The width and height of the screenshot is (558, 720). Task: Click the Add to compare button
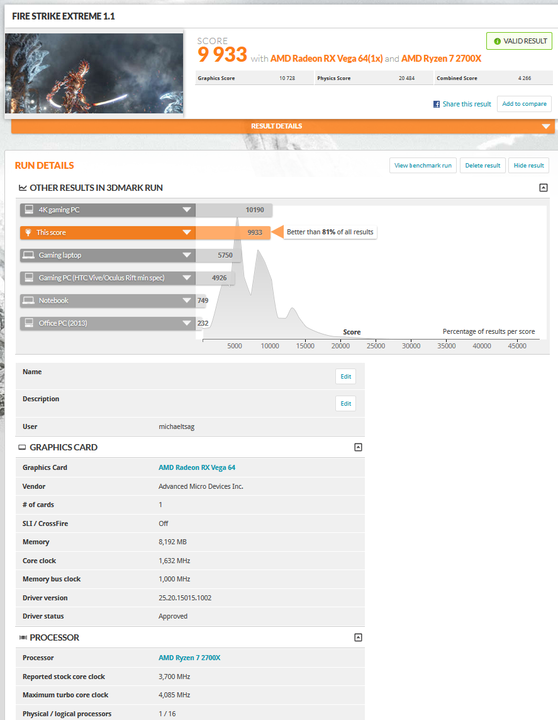[524, 104]
